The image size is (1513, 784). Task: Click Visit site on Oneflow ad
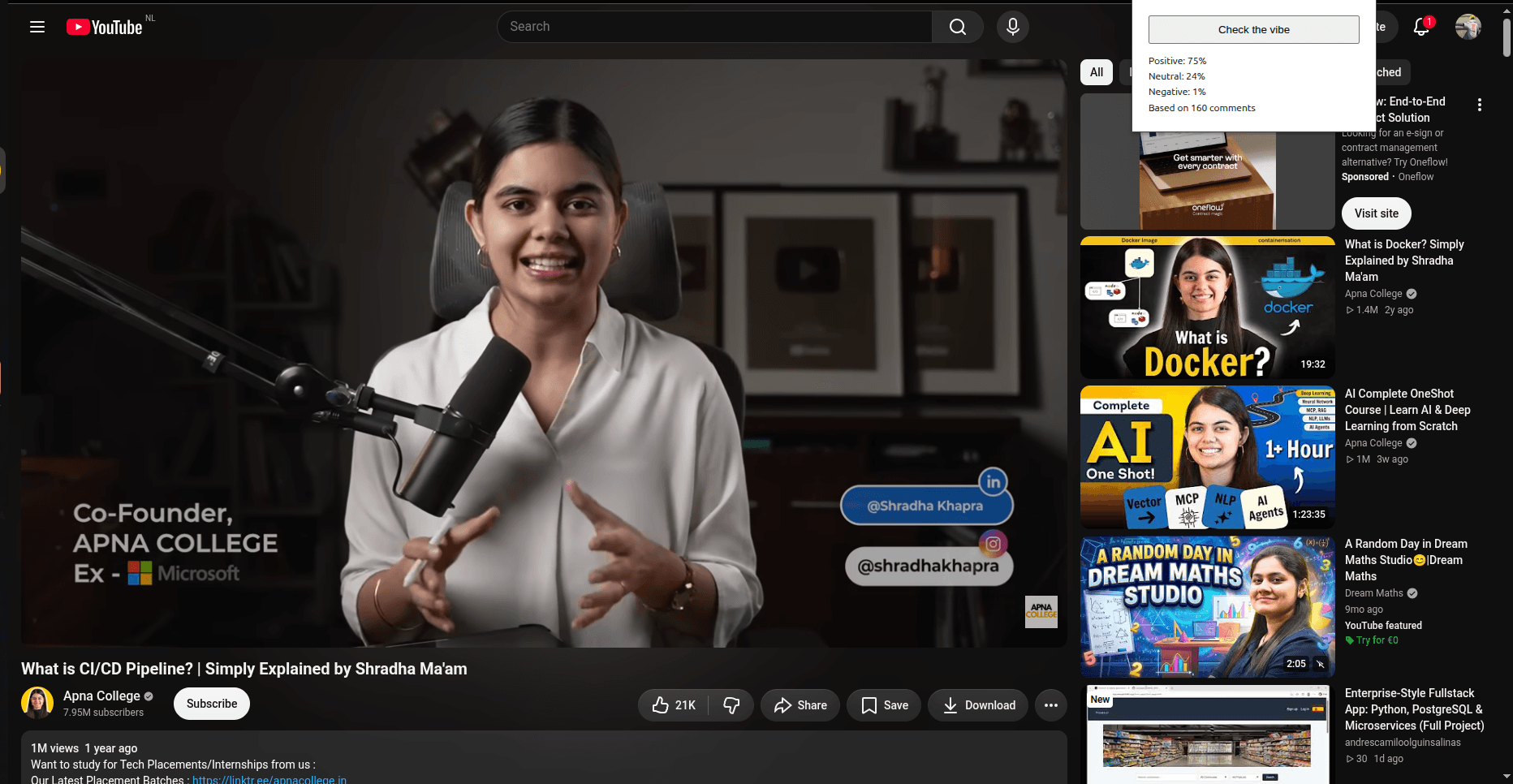coord(1377,213)
